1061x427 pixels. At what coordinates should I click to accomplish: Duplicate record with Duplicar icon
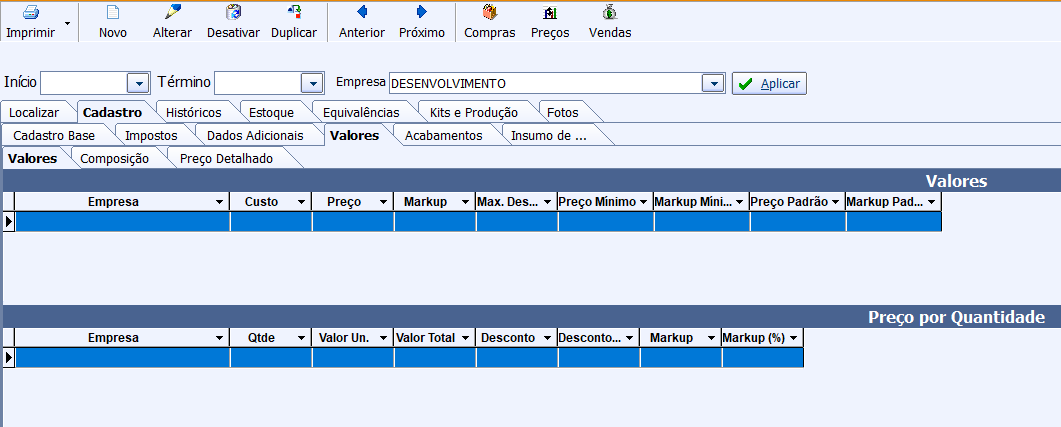point(294,13)
